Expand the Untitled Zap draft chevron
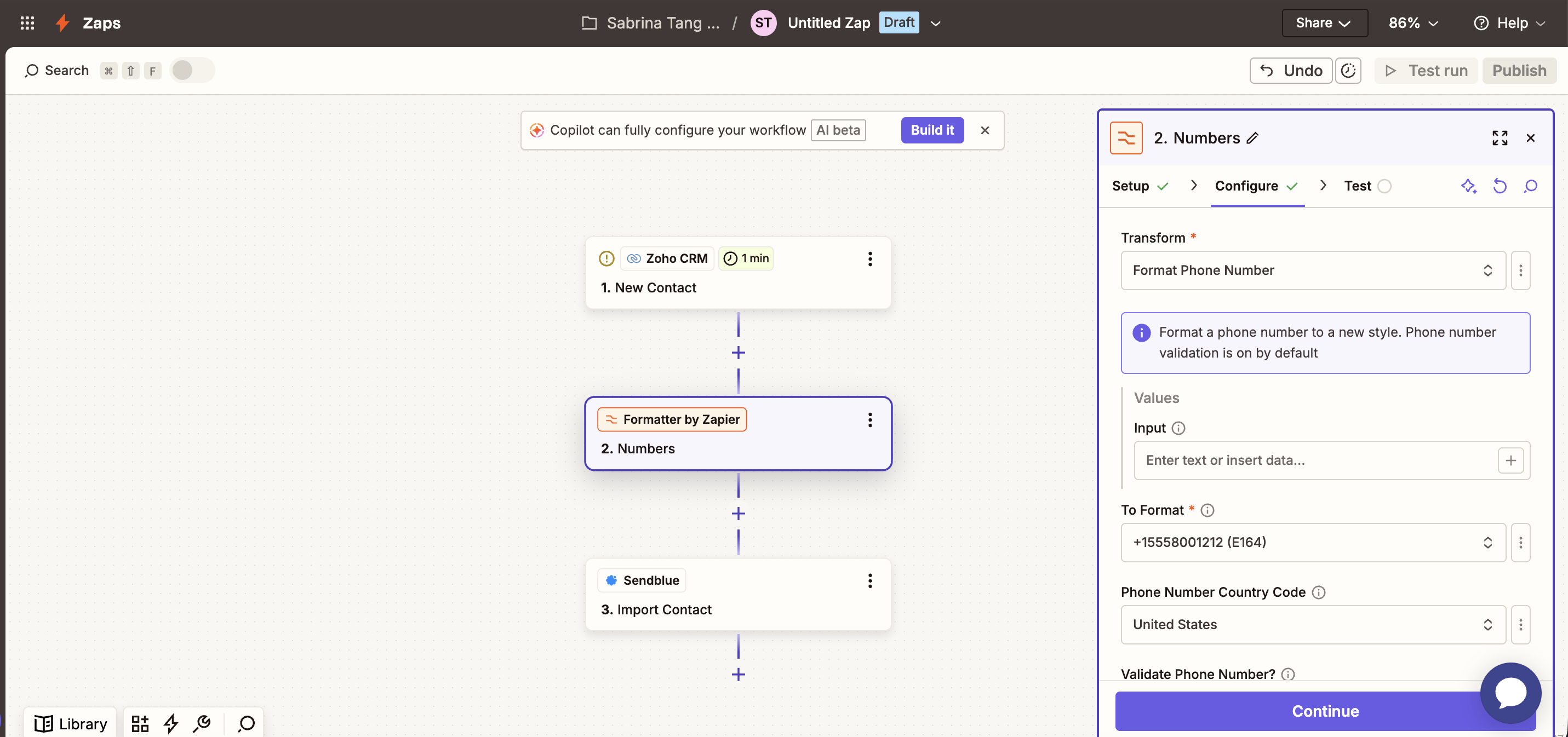The width and height of the screenshot is (1568, 737). 936,24
